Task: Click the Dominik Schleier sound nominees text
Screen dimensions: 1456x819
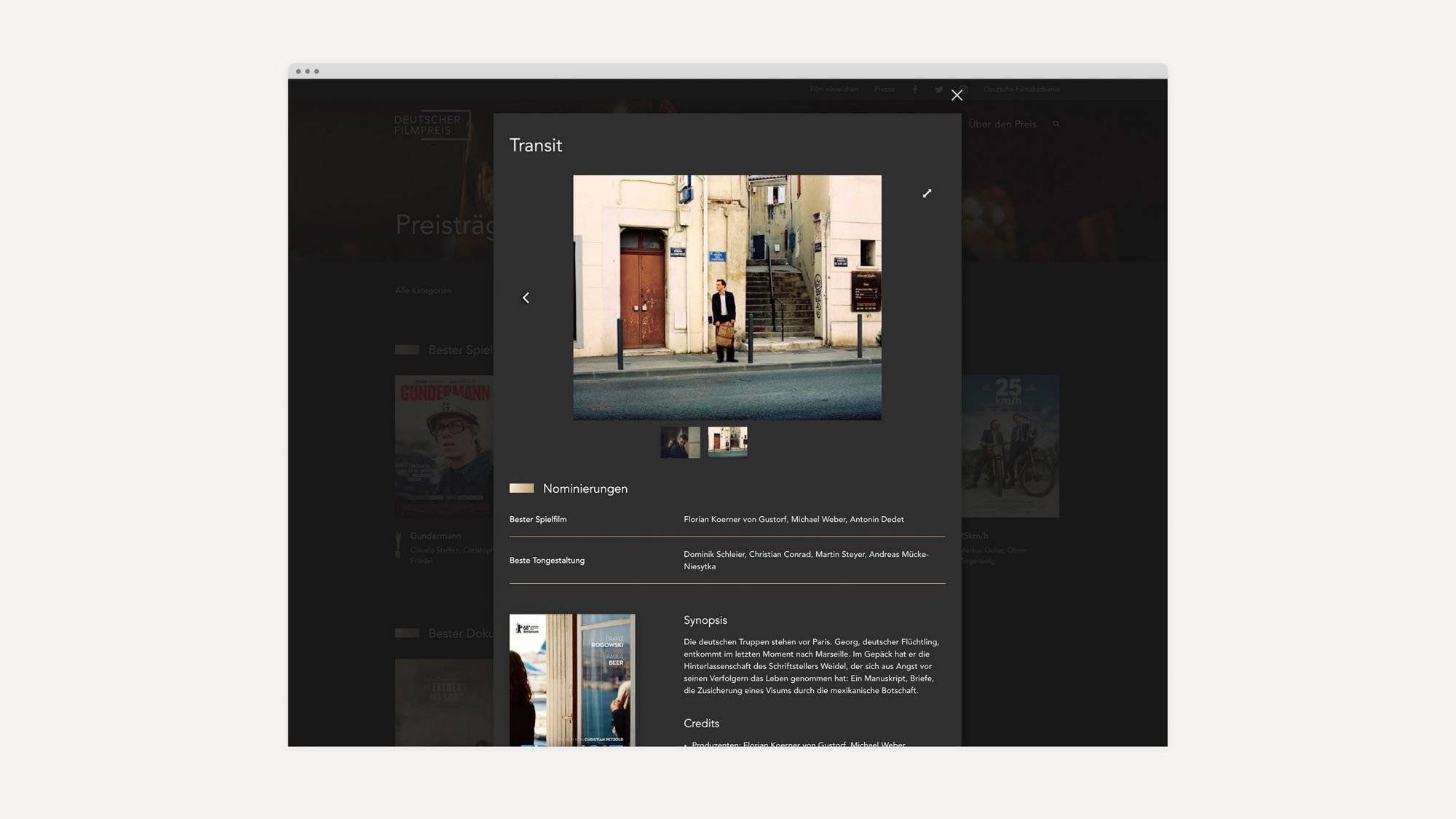Action: (x=806, y=560)
